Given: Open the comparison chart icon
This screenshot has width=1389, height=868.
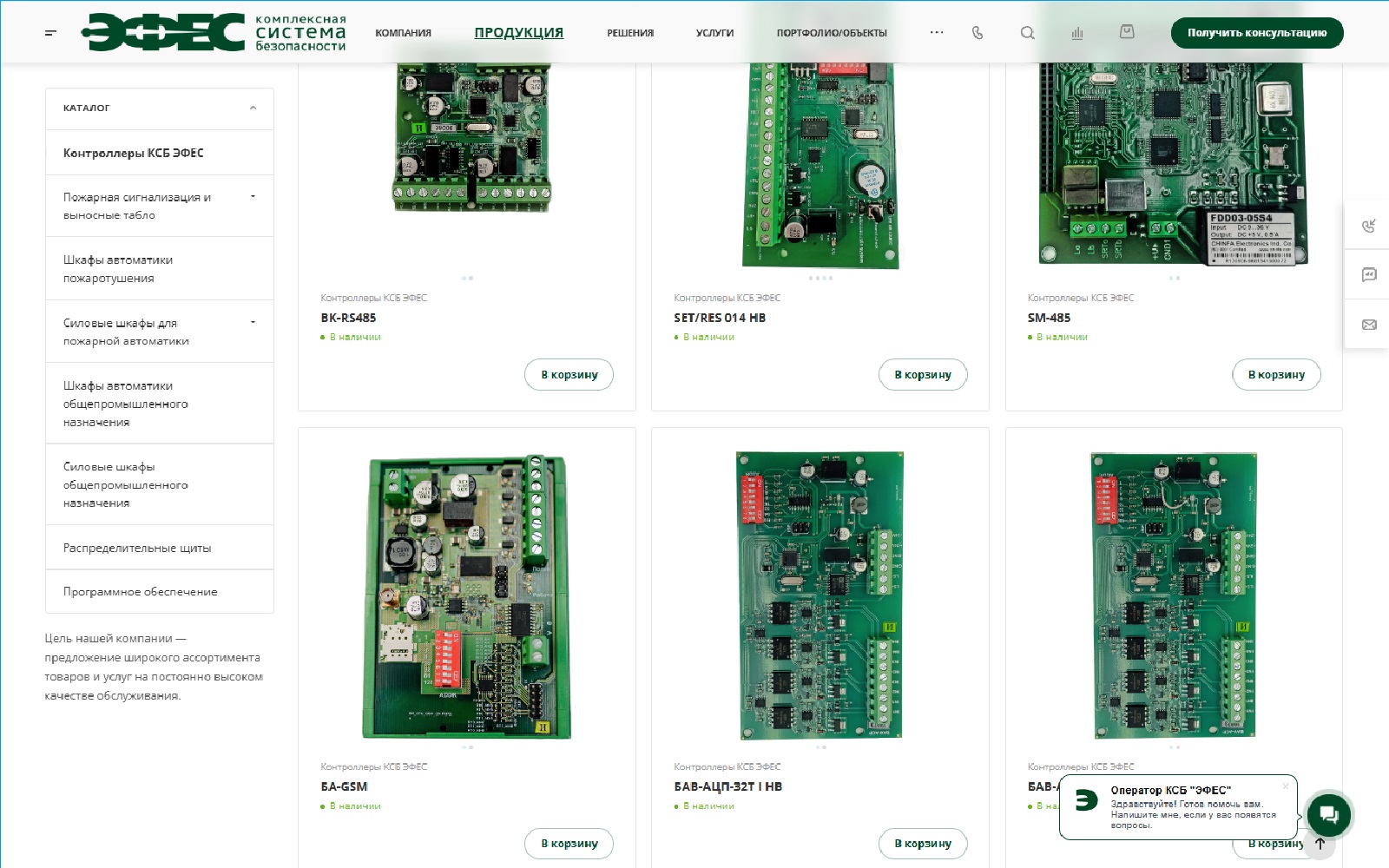Looking at the screenshot, I should click(1077, 33).
